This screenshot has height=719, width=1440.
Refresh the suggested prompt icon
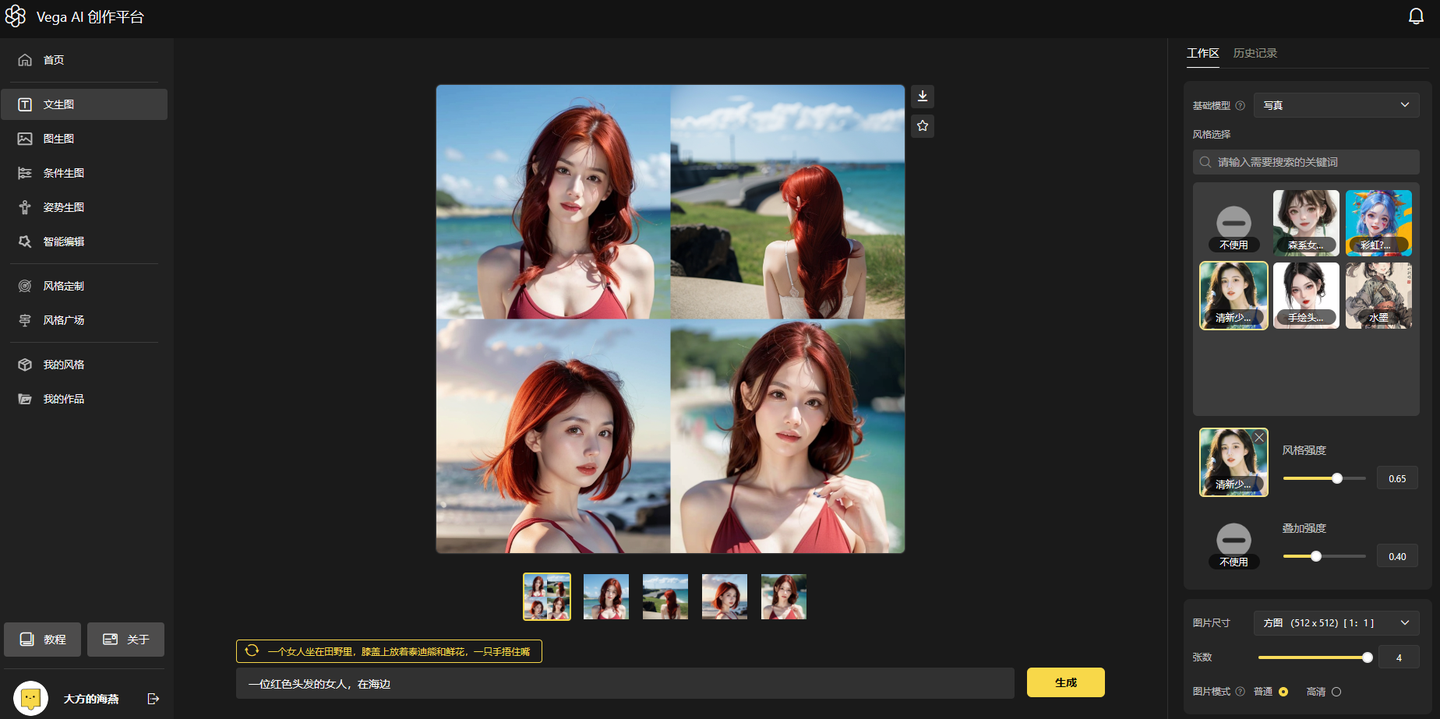pos(252,651)
